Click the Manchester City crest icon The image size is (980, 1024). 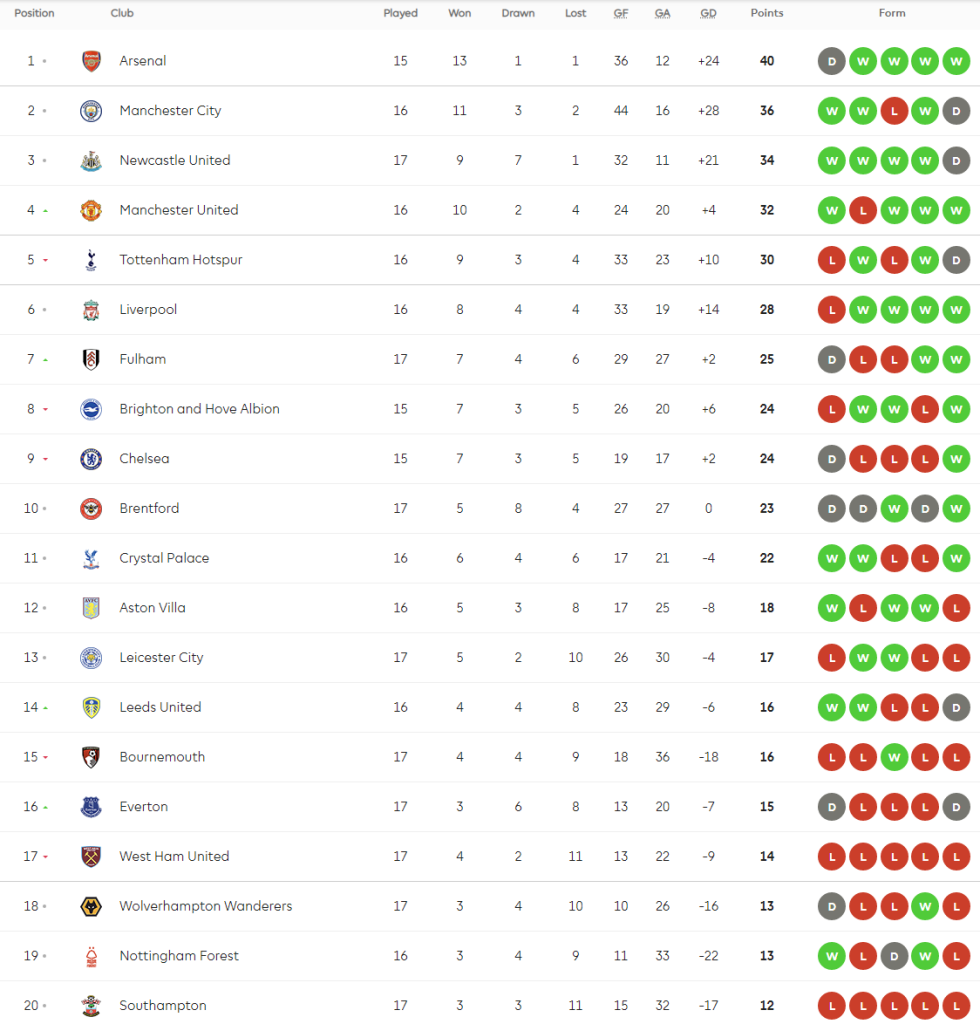click(x=91, y=111)
